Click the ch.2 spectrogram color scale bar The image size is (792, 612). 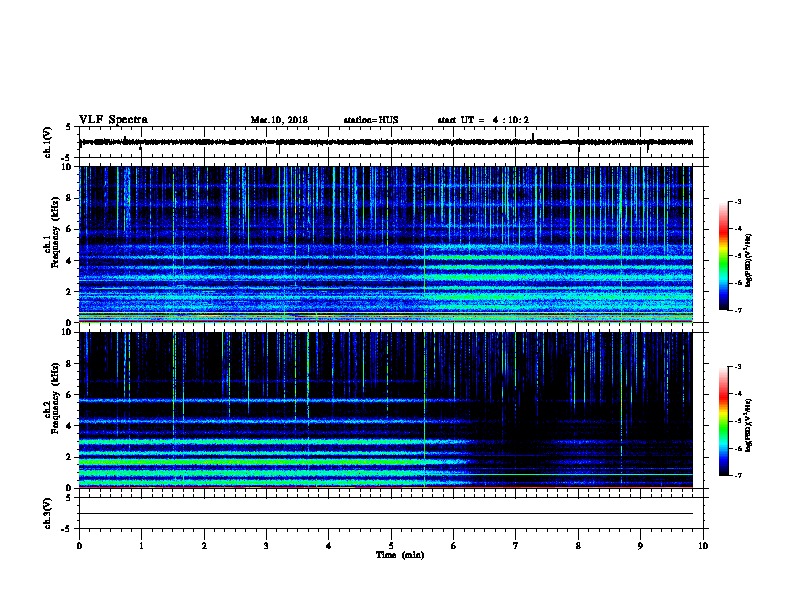pyautogui.click(x=724, y=421)
